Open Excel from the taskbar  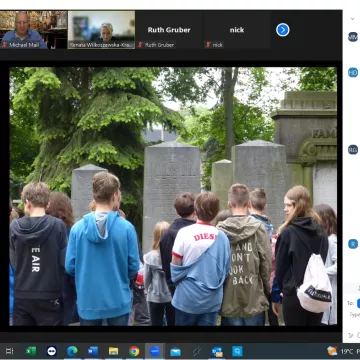tap(31, 351)
